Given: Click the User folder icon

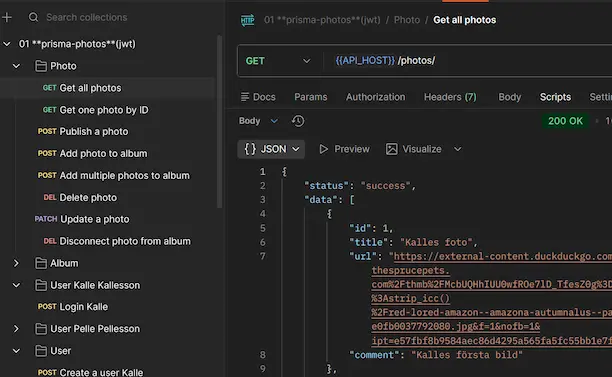Looking at the screenshot, I should [x=41, y=351].
